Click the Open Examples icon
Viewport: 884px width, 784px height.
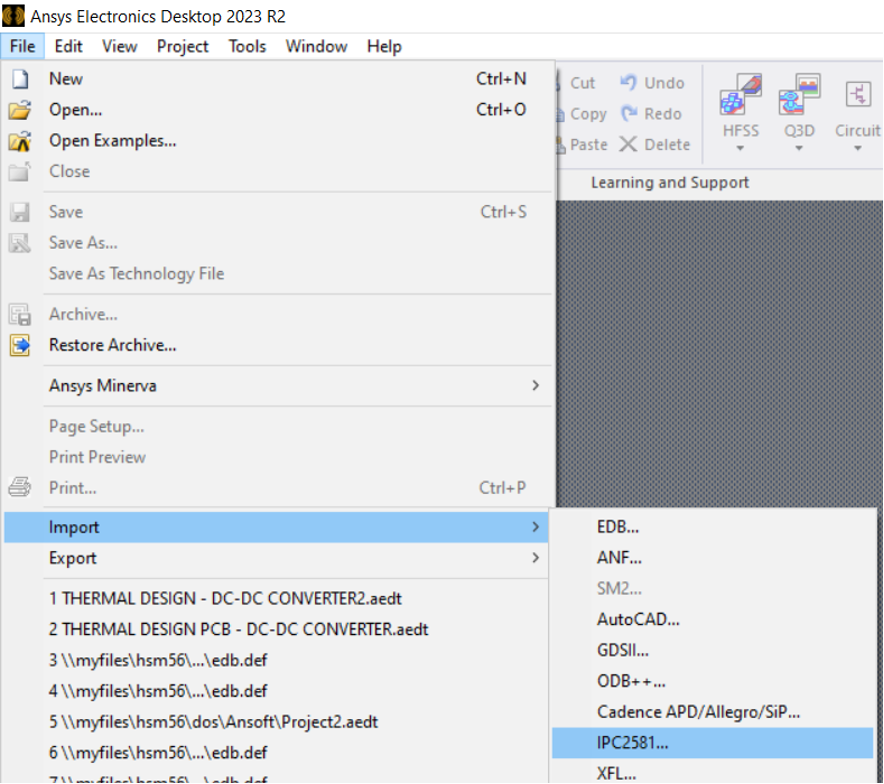click(20, 141)
